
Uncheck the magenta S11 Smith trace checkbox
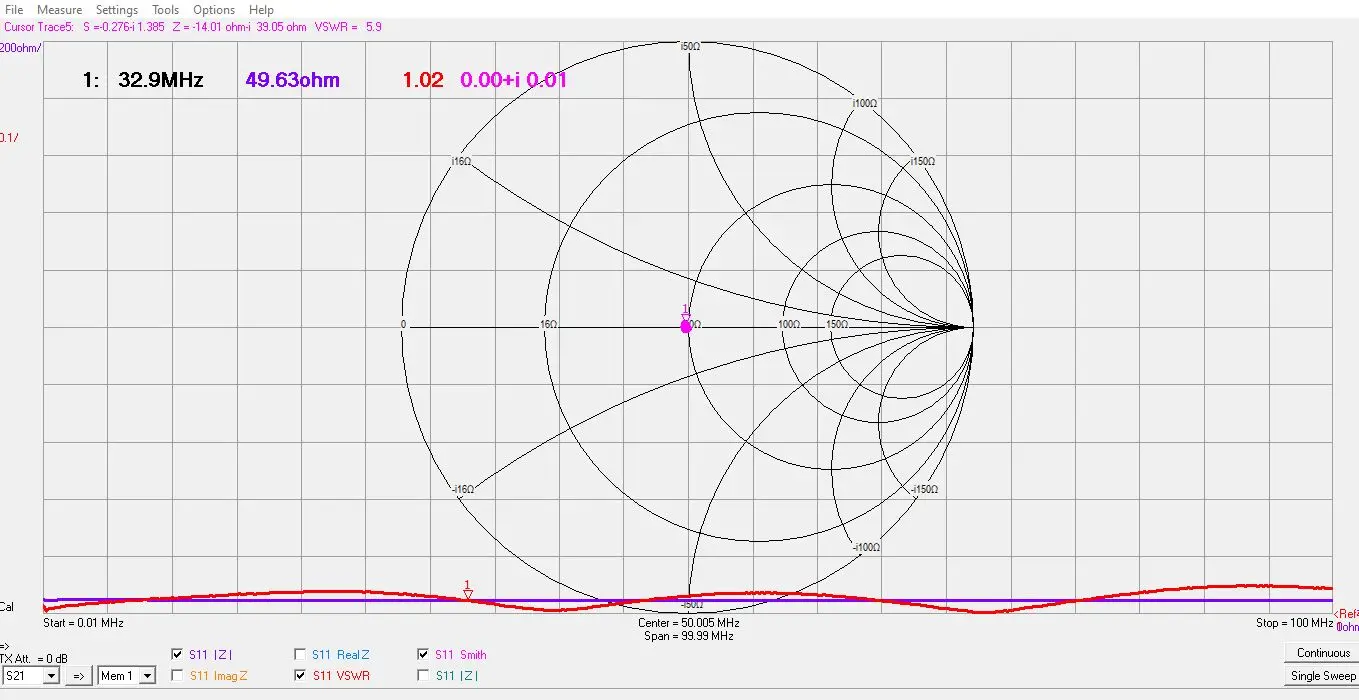[x=424, y=655]
